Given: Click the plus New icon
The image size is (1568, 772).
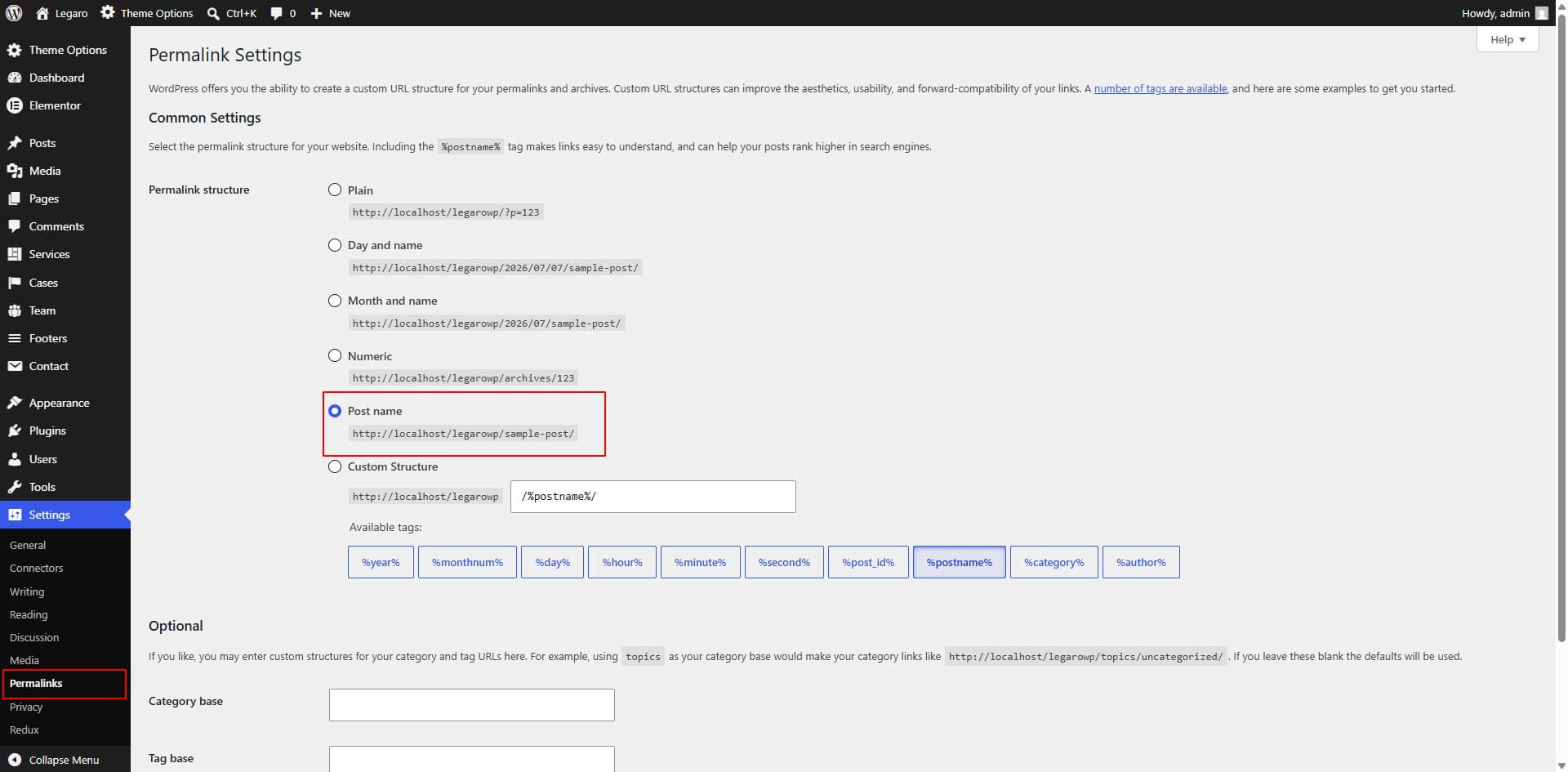Looking at the screenshot, I should tap(317, 14).
